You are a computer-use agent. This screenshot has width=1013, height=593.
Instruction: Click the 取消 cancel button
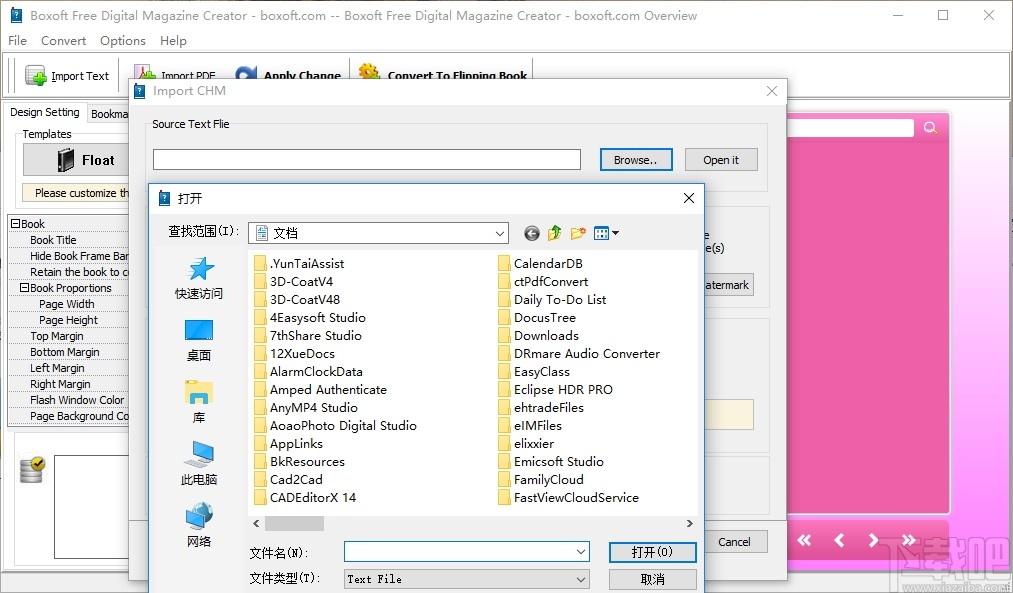(653, 579)
